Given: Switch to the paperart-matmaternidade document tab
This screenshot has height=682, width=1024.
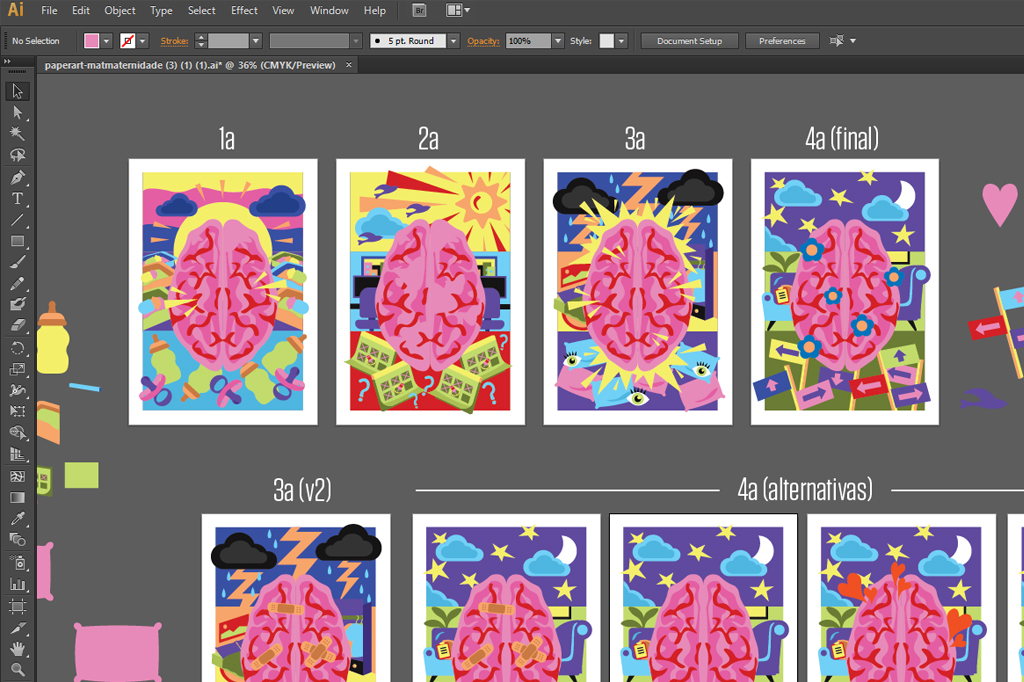Looking at the screenshot, I should (190, 65).
